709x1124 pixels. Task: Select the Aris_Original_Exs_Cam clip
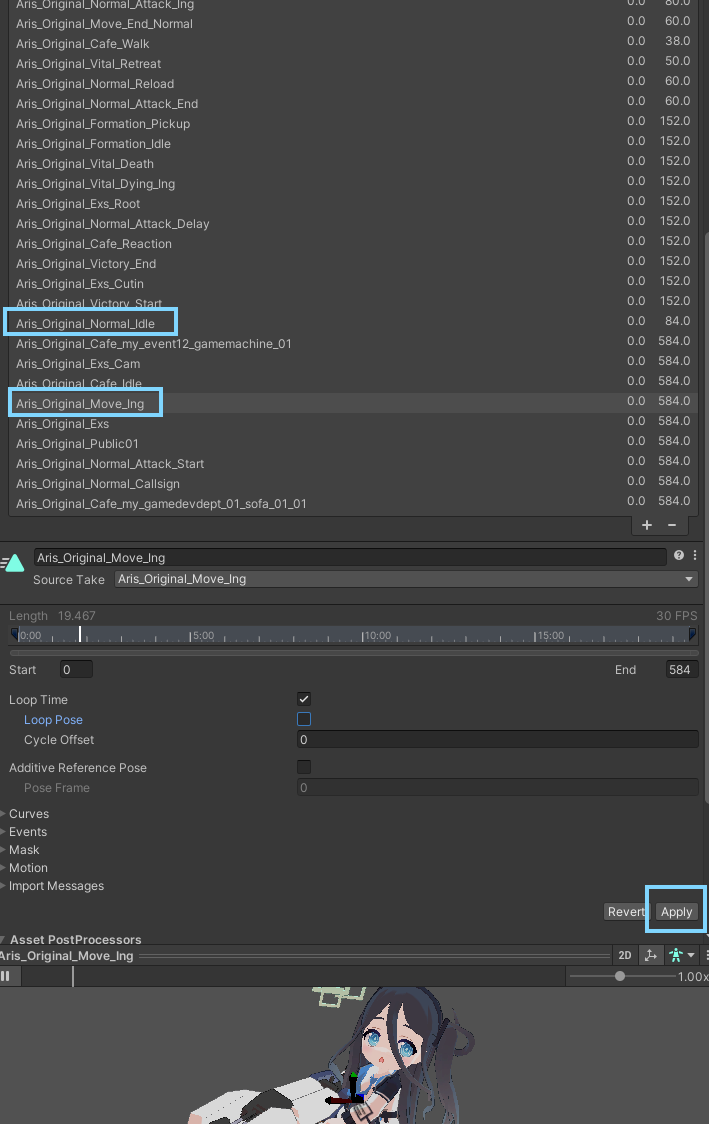click(x=78, y=364)
